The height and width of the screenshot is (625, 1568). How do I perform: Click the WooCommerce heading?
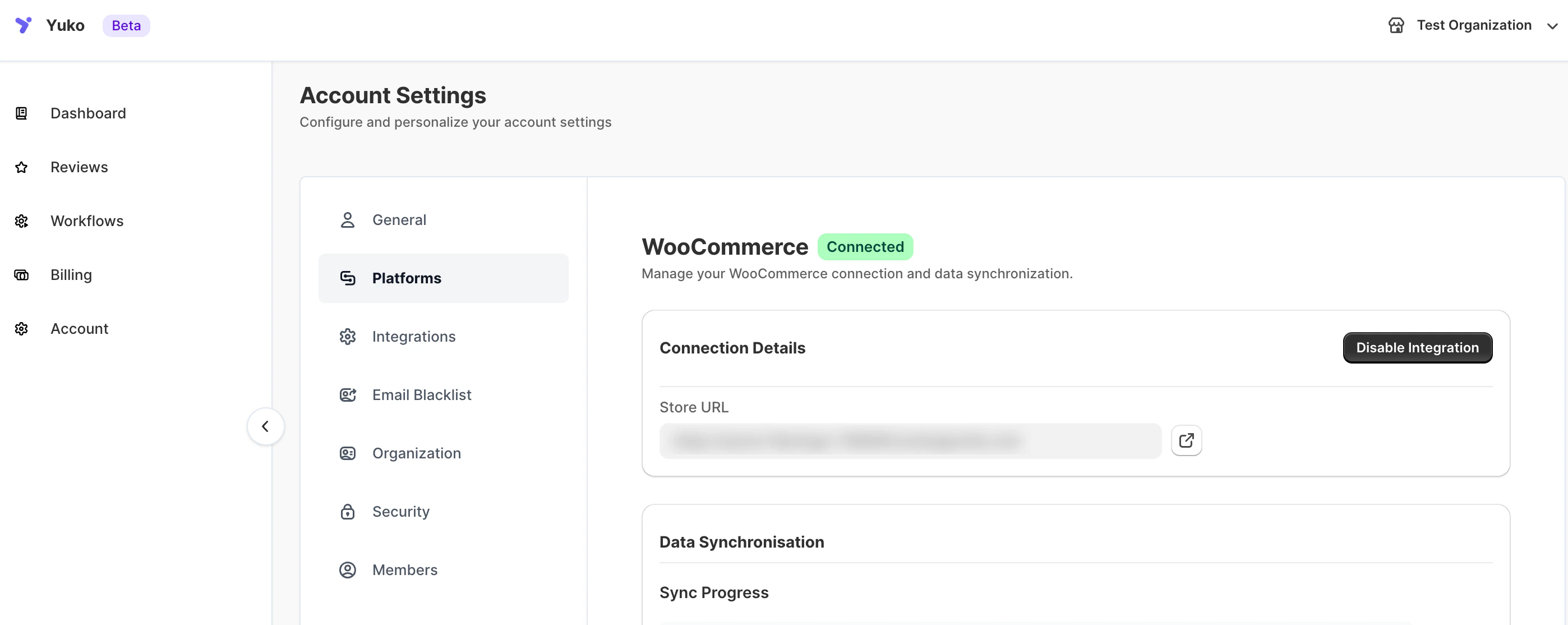click(x=725, y=247)
